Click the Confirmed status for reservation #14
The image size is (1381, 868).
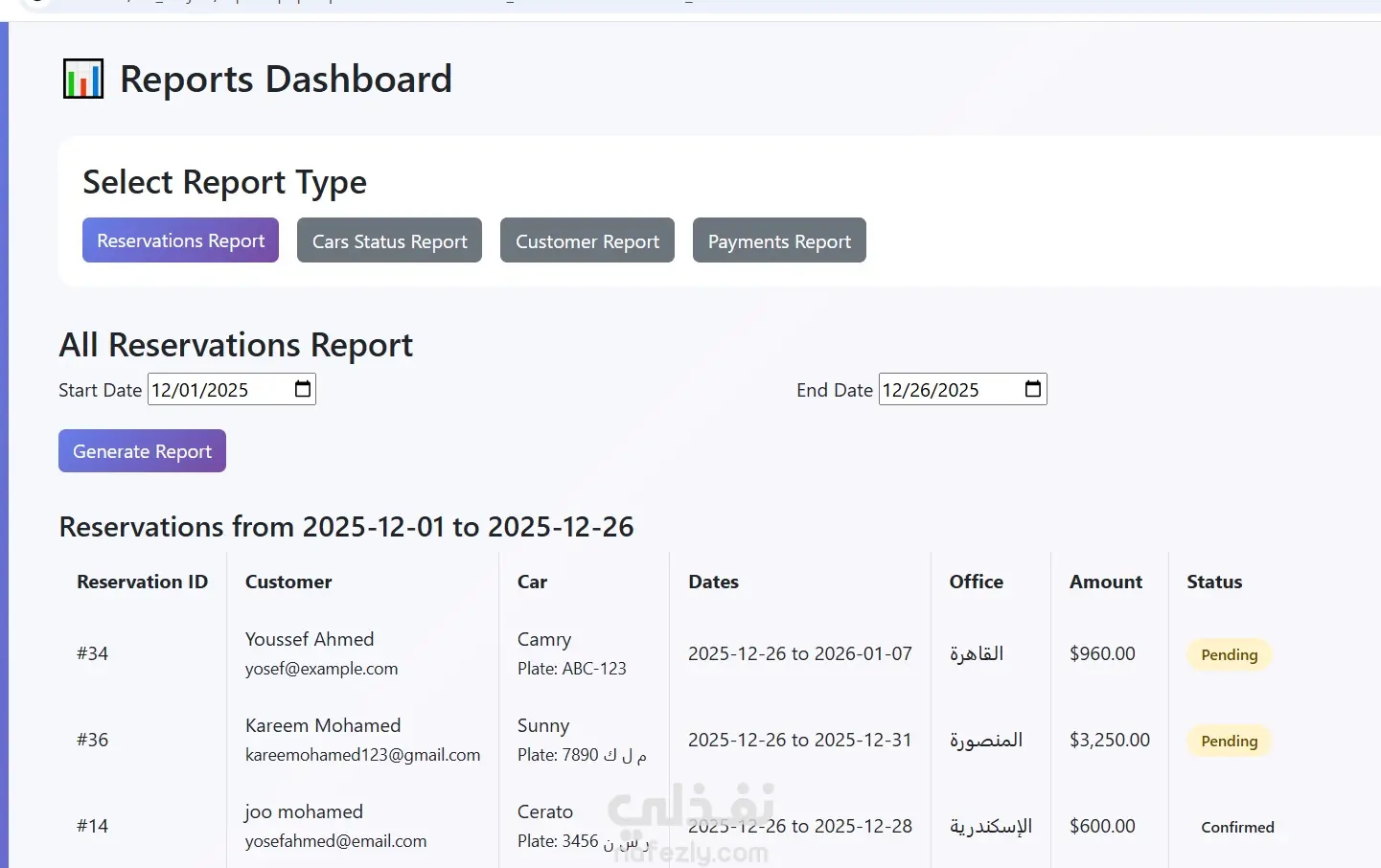(x=1237, y=827)
